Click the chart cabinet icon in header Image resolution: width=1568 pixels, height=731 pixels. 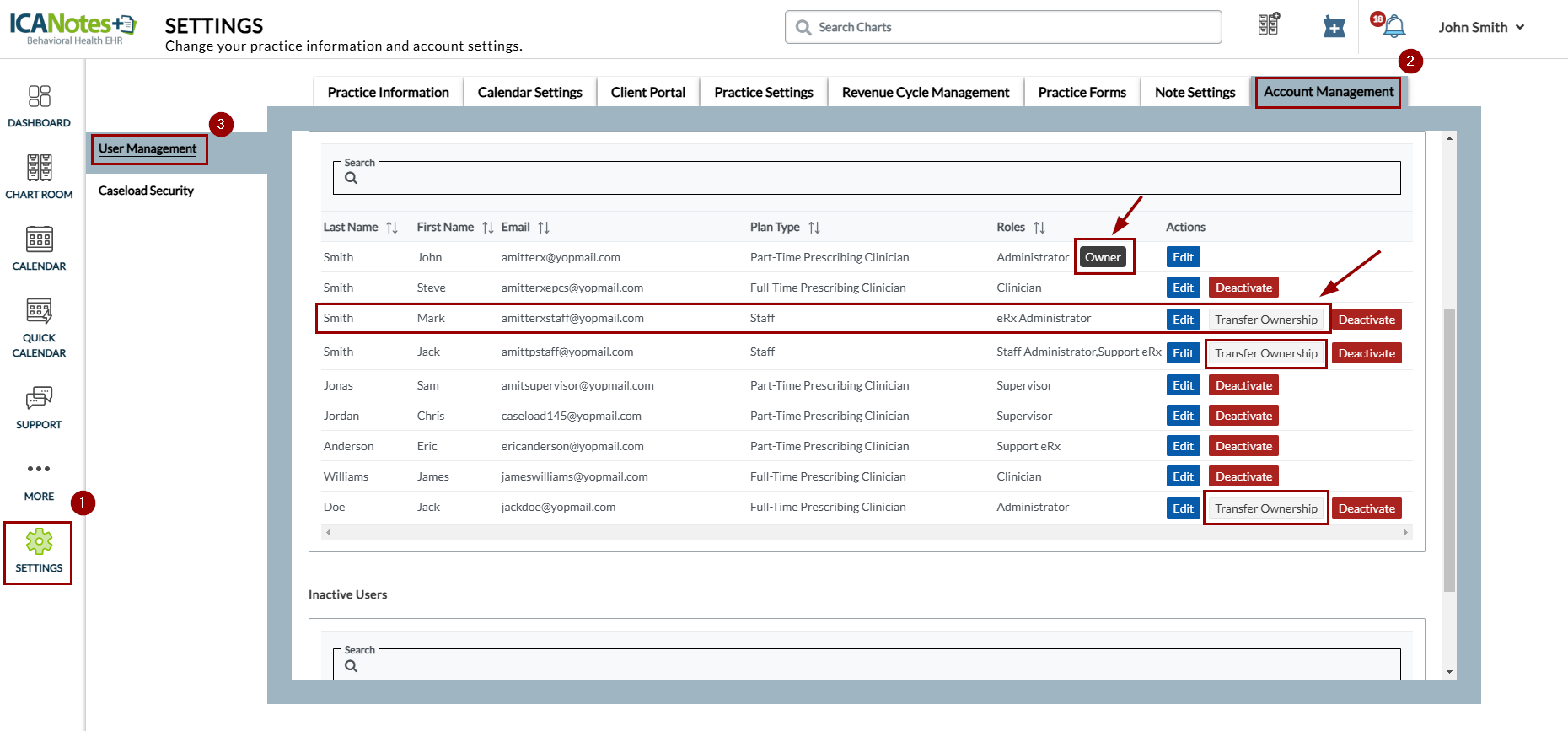pyautogui.click(x=1269, y=25)
